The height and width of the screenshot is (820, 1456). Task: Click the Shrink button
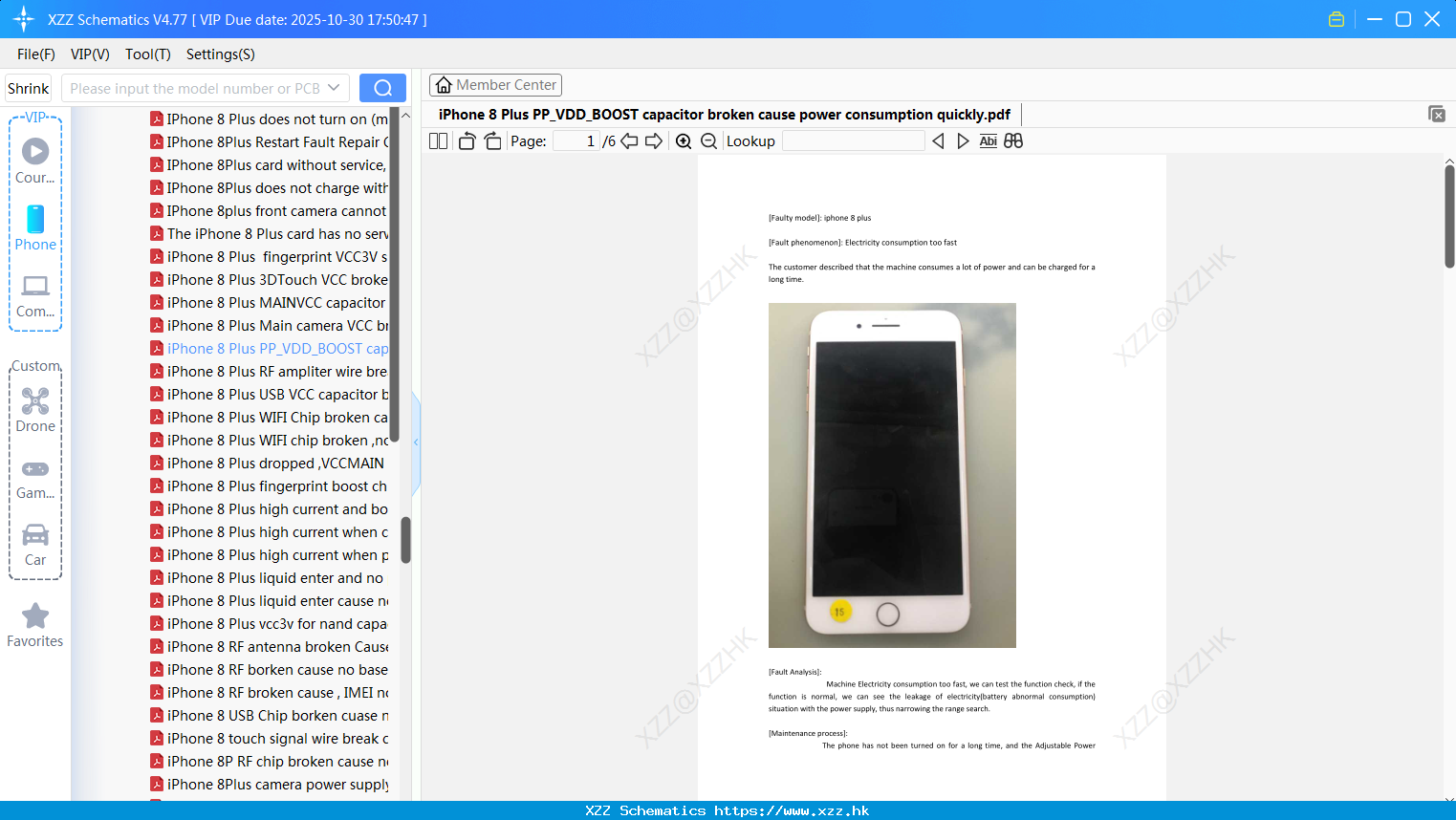pos(29,88)
